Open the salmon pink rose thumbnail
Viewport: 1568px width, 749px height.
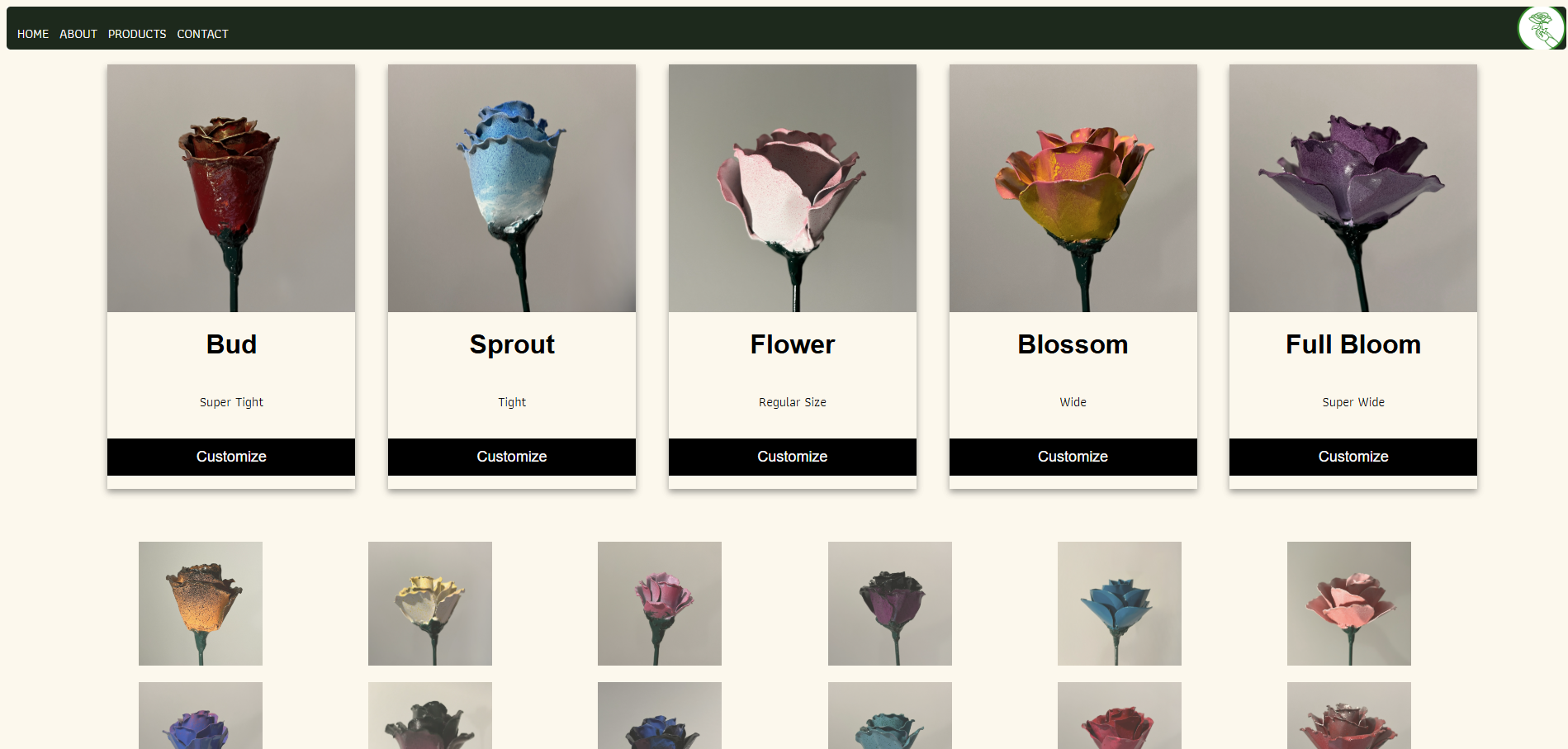pyautogui.click(x=1348, y=604)
